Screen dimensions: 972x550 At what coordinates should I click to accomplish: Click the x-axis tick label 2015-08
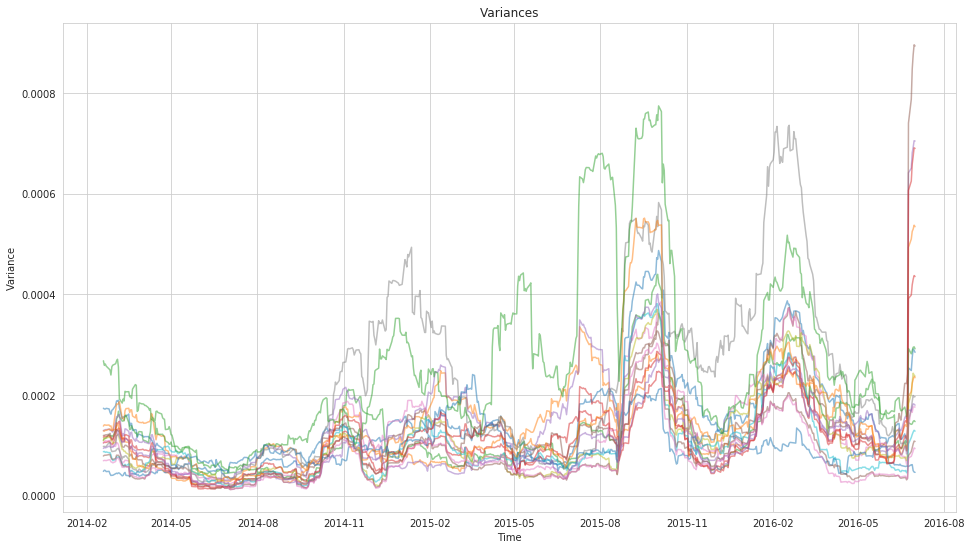600,523
